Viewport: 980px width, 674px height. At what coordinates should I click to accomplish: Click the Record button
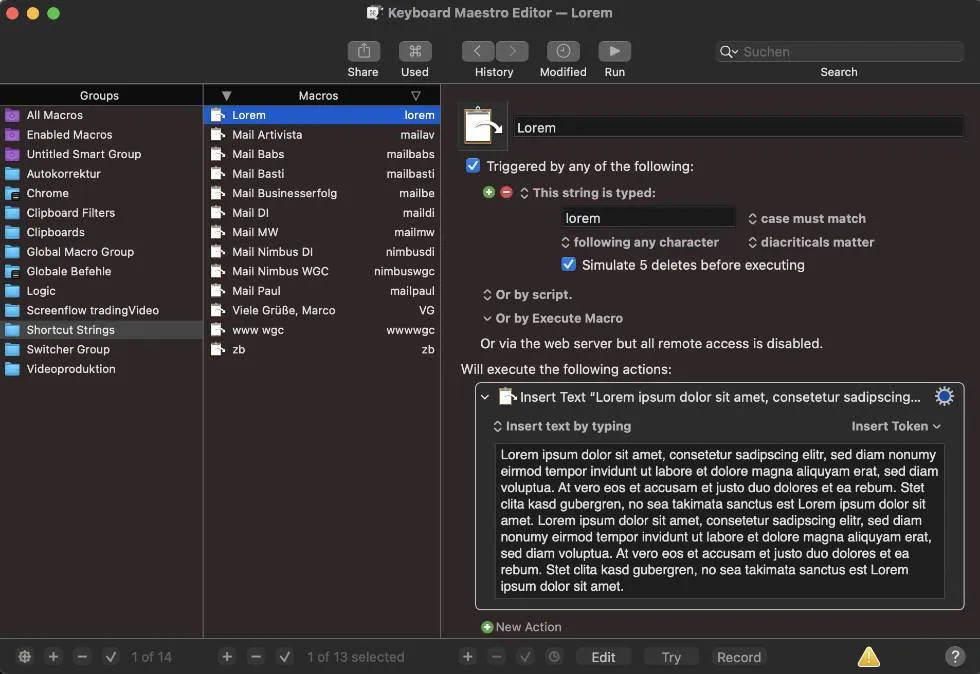739,657
